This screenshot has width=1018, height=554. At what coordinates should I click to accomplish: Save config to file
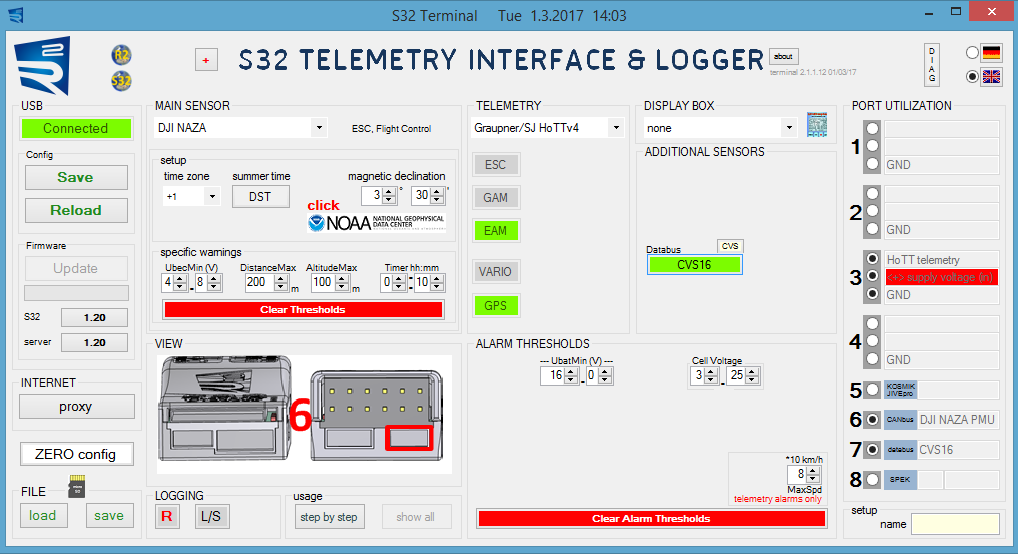(109, 516)
